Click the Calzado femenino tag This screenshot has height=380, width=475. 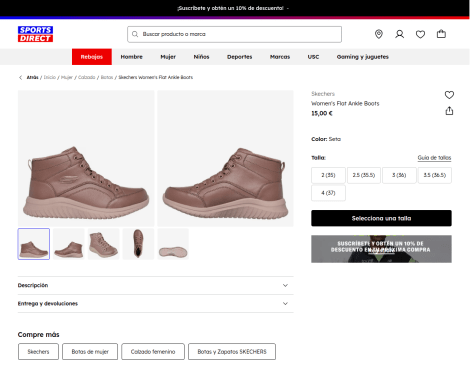click(153, 352)
